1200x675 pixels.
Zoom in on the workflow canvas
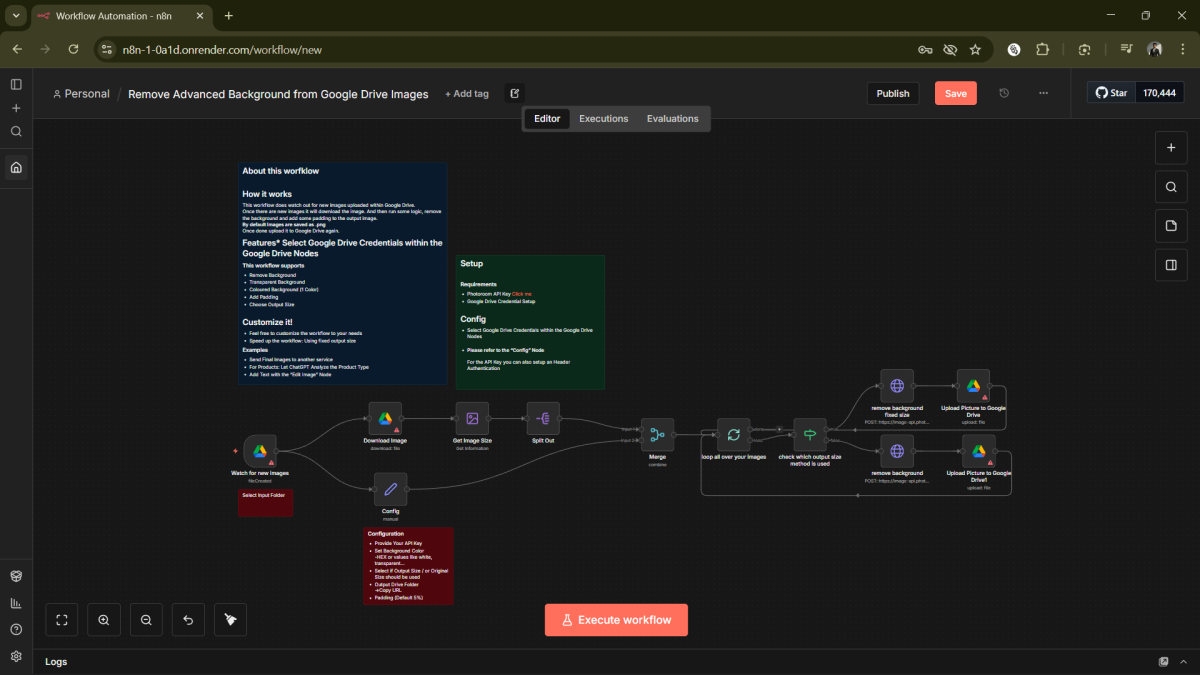(104, 620)
